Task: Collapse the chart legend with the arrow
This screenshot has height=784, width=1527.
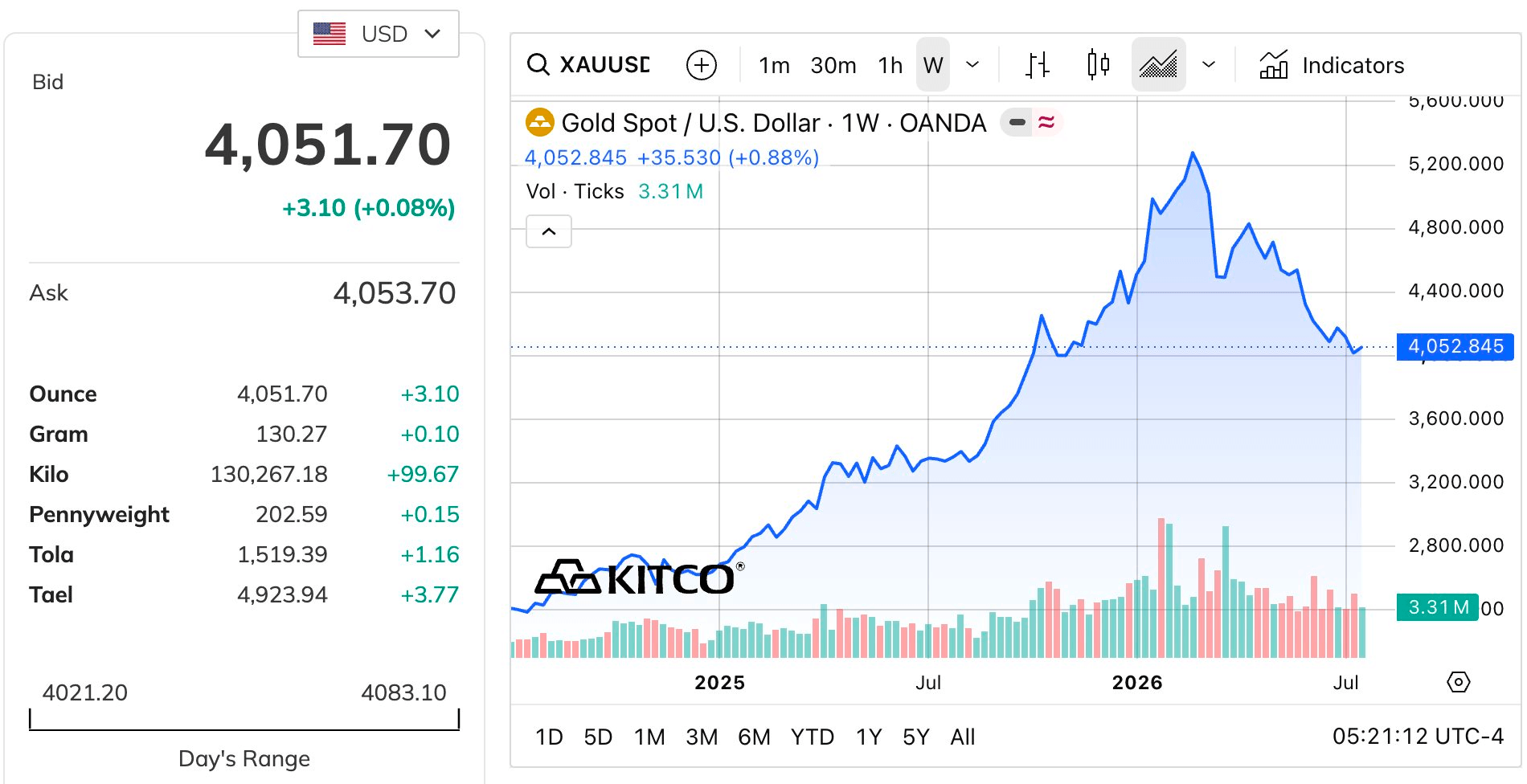Action: (549, 231)
